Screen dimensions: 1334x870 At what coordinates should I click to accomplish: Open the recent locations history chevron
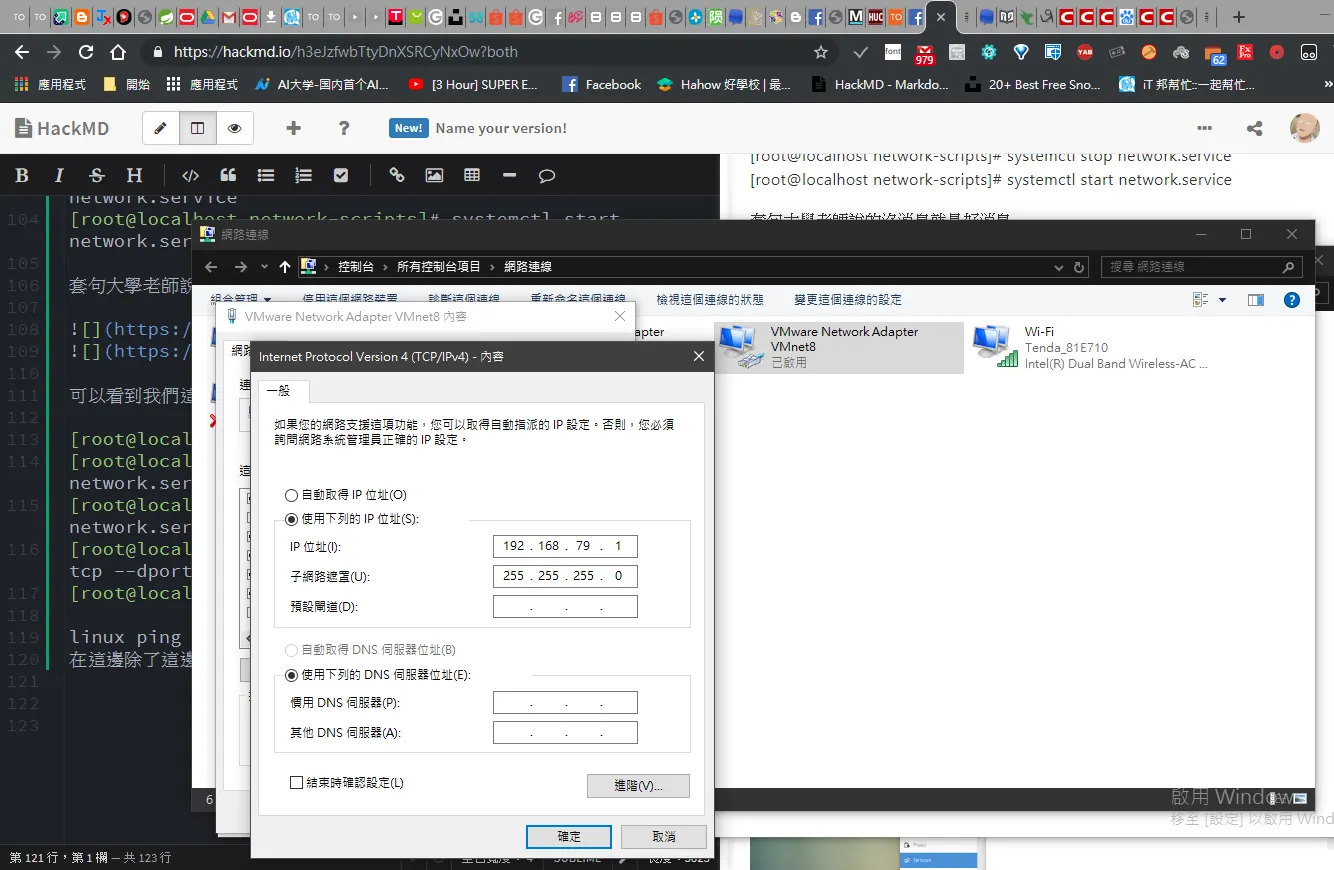[264, 267]
